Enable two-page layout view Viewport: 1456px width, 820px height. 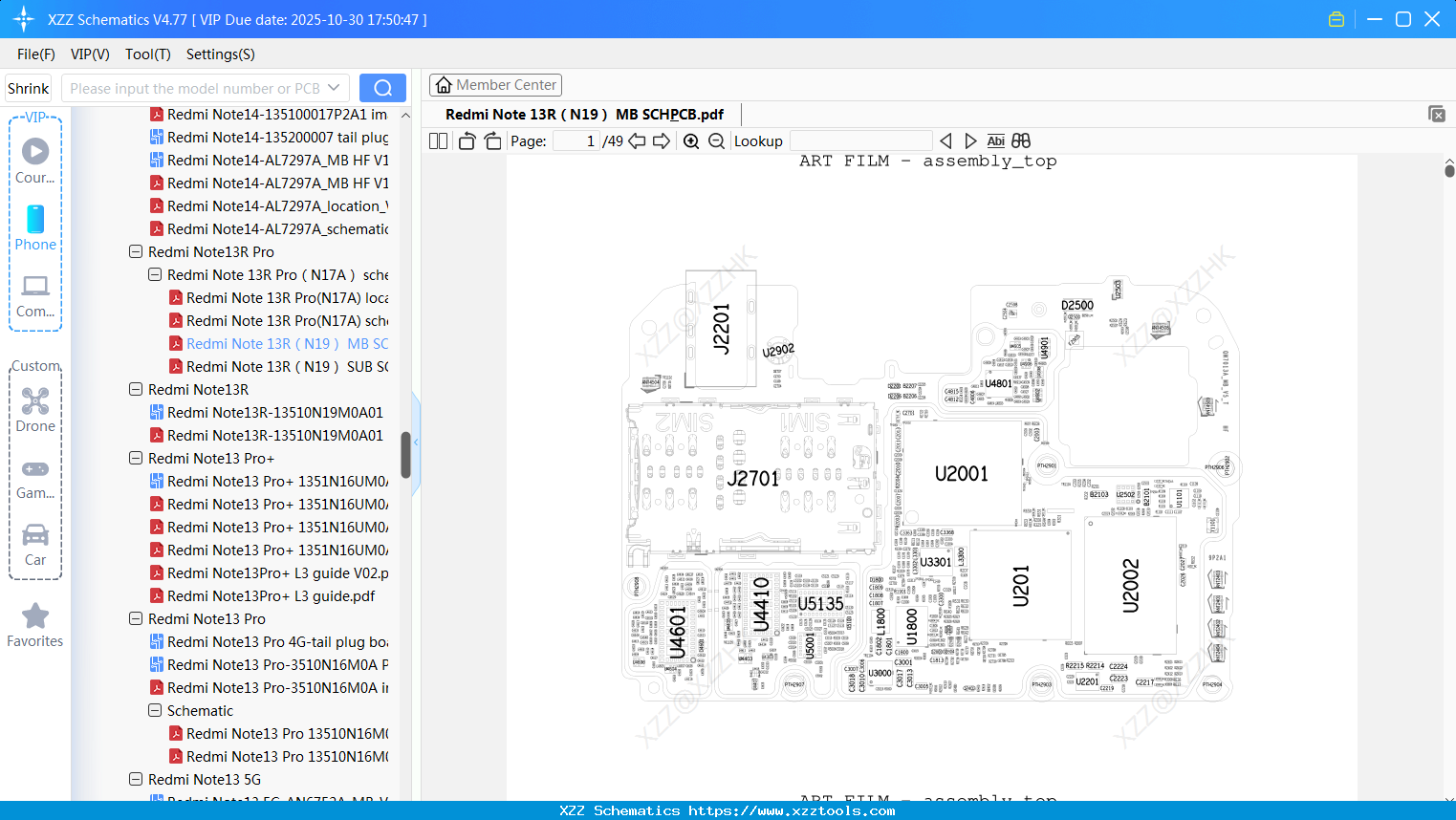pyautogui.click(x=437, y=140)
